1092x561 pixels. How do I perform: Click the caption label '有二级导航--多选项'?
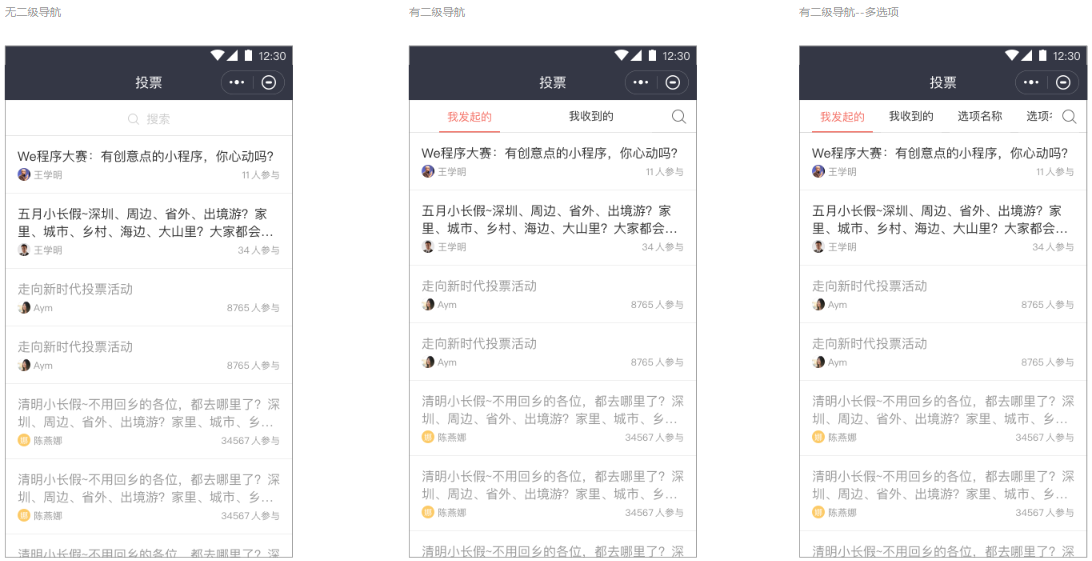(848, 13)
